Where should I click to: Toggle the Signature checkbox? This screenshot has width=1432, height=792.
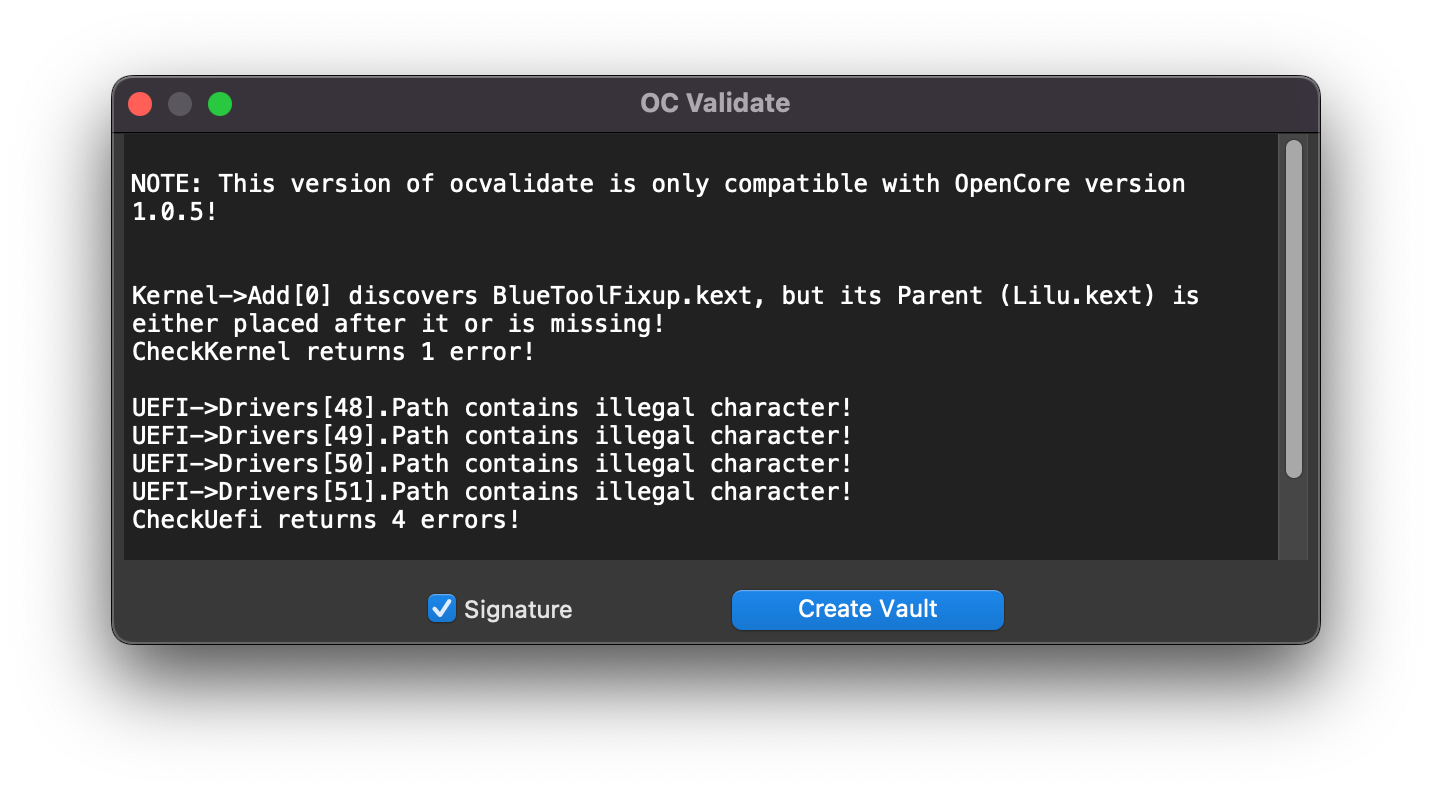coord(441,608)
